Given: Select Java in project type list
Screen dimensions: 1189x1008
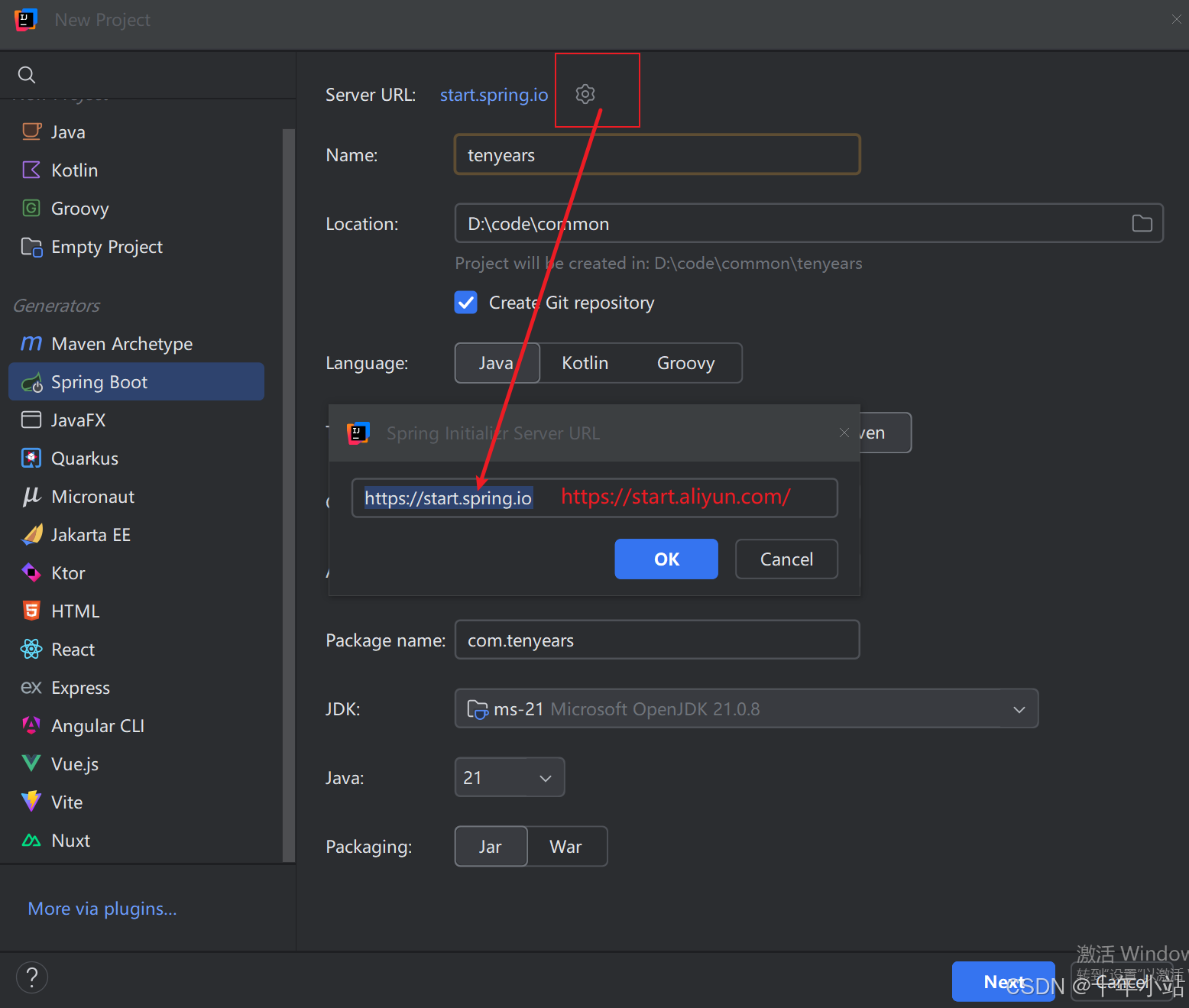Looking at the screenshot, I should (x=136, y=131).
